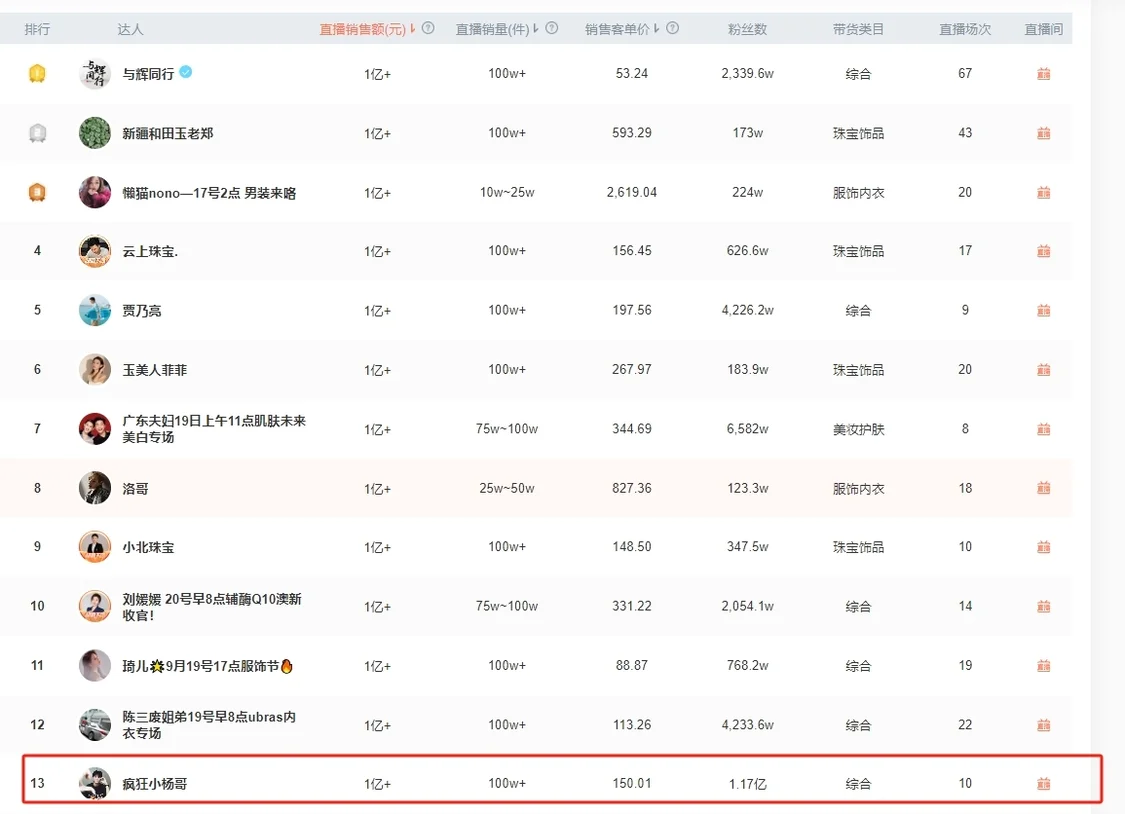
Task: Sort by 销售客单价 arrow
Action: 656,29
